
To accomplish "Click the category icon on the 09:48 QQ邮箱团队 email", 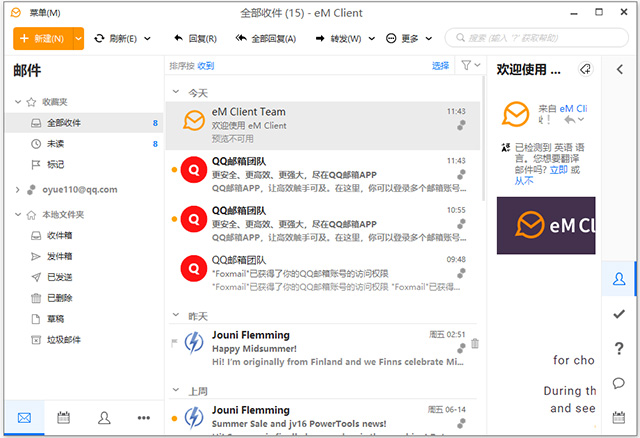I will tap(461, 273).
